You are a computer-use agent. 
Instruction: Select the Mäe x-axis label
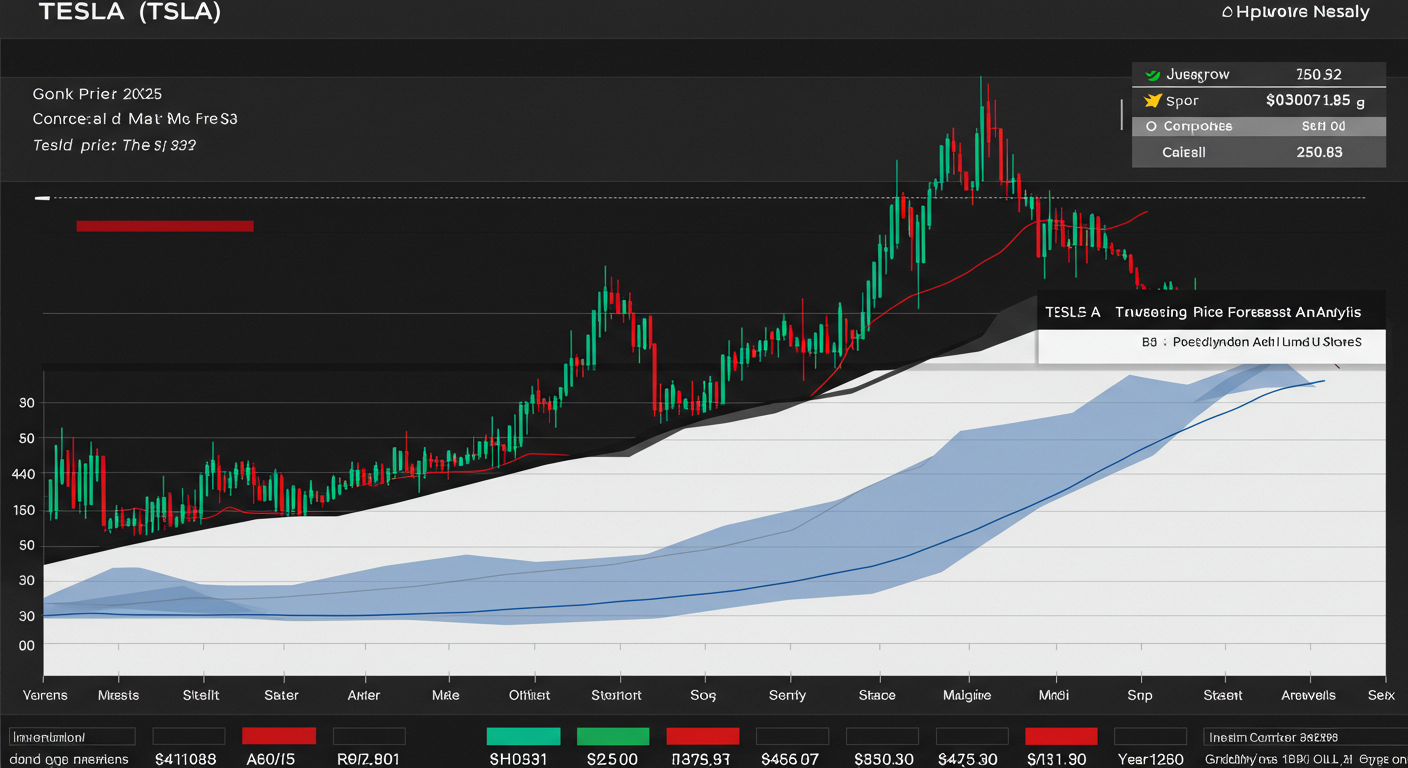click(445, 695)
